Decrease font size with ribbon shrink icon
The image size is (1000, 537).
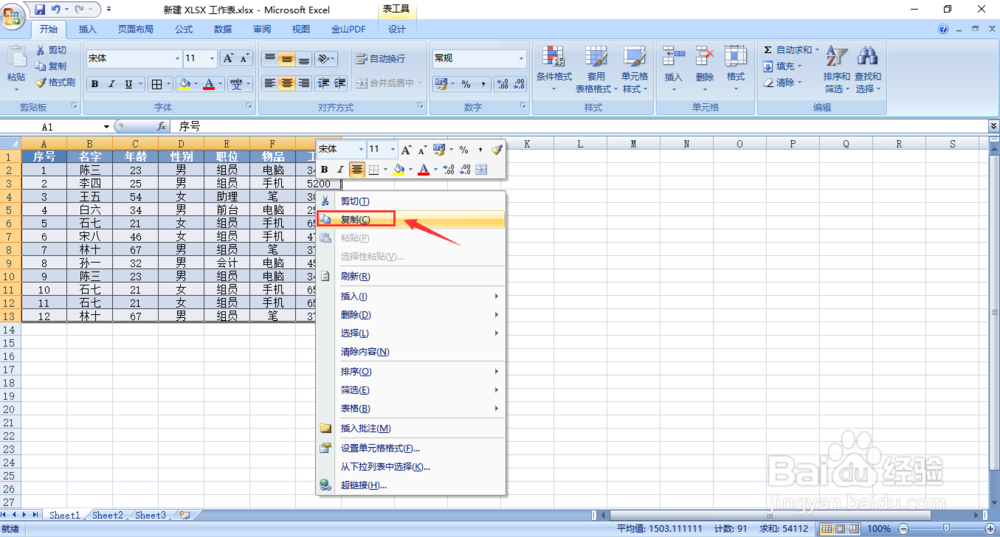244,59
